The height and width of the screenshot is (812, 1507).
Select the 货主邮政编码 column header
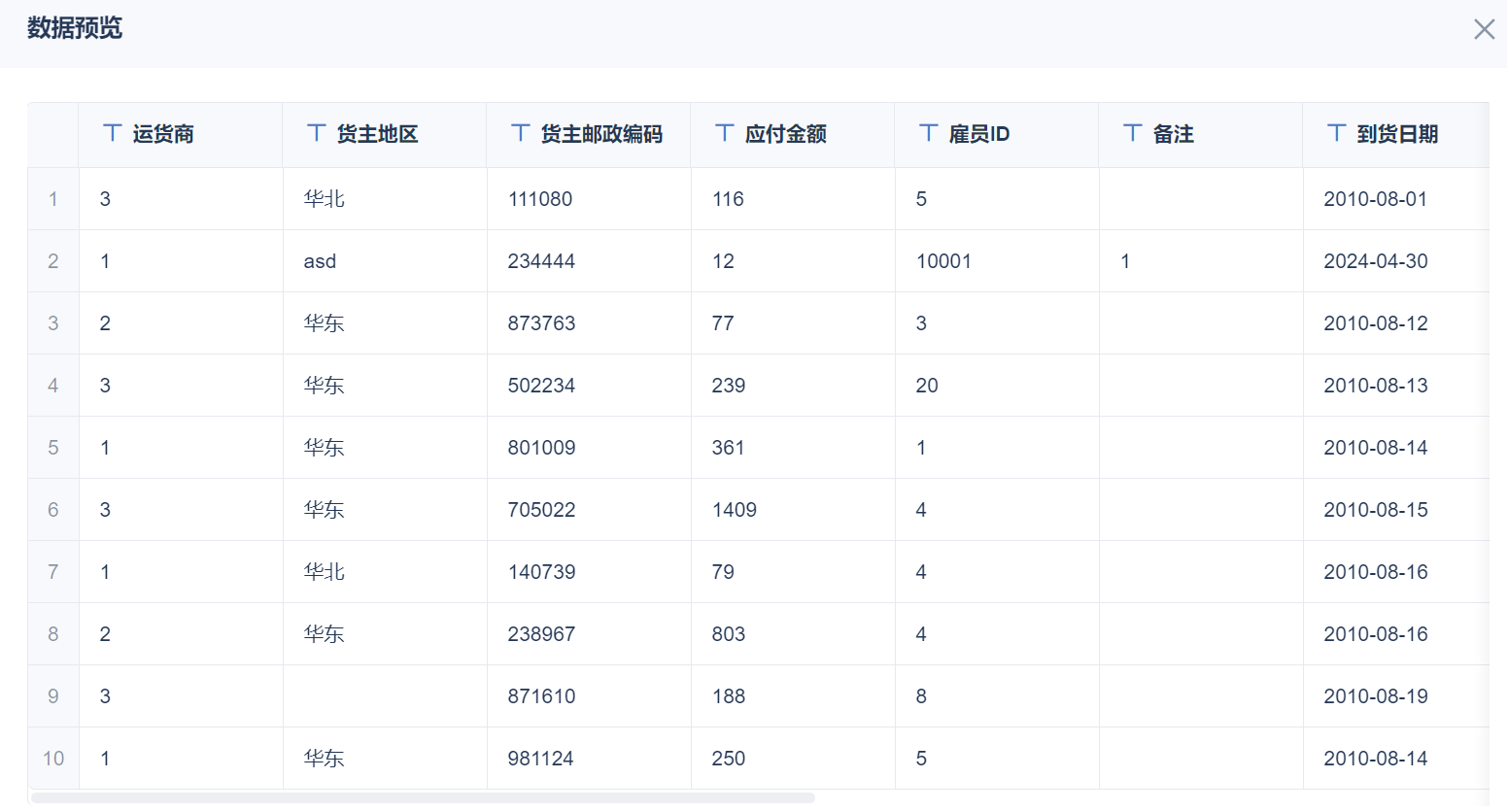click(x=601, y=134)
